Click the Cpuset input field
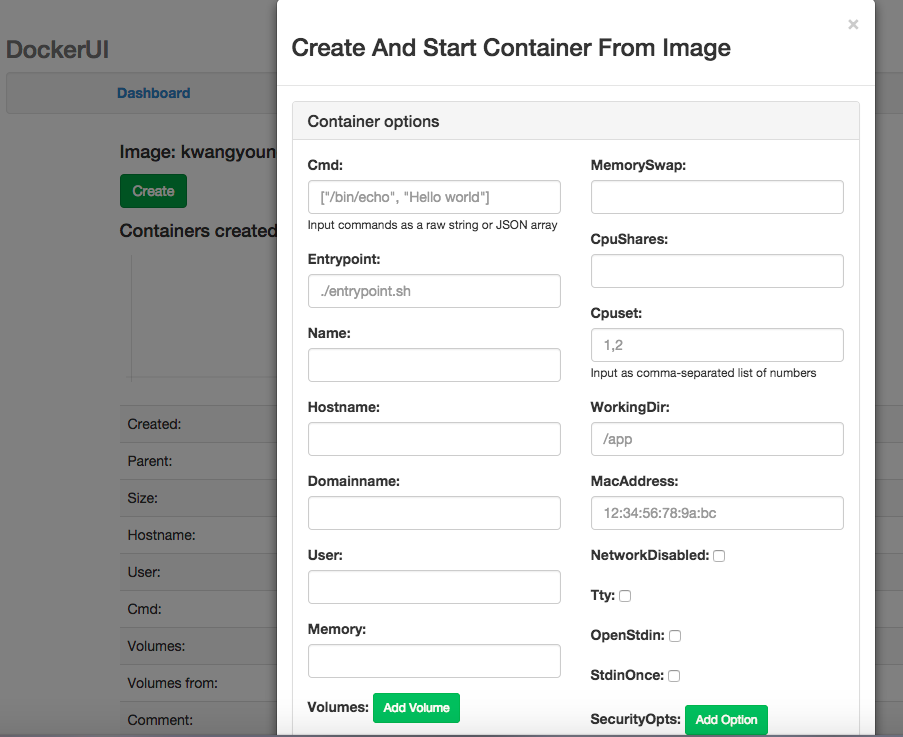This screenshot has width=903, height=737. (x=717, y=345)
